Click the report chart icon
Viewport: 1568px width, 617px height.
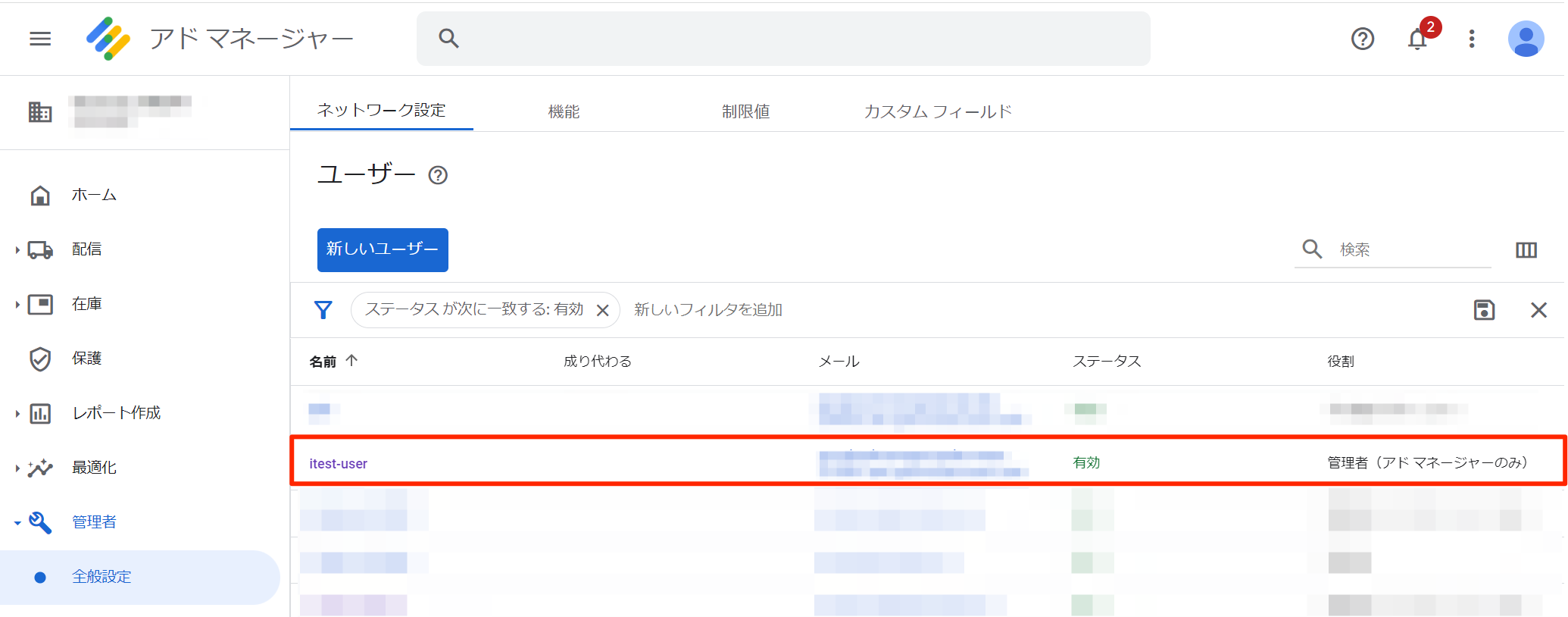click(x=40, y=413)
